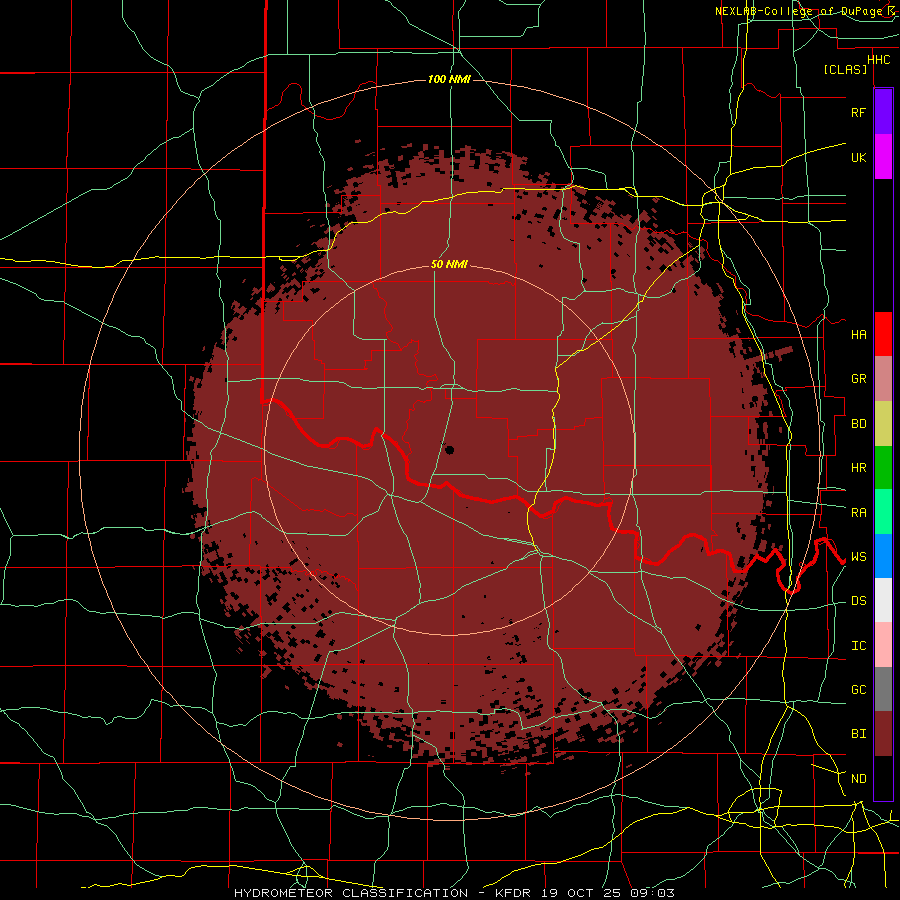Viewport: 900px width, 900px height.
Task: Click the 09:03 timestamp
Action: [655, 893]
